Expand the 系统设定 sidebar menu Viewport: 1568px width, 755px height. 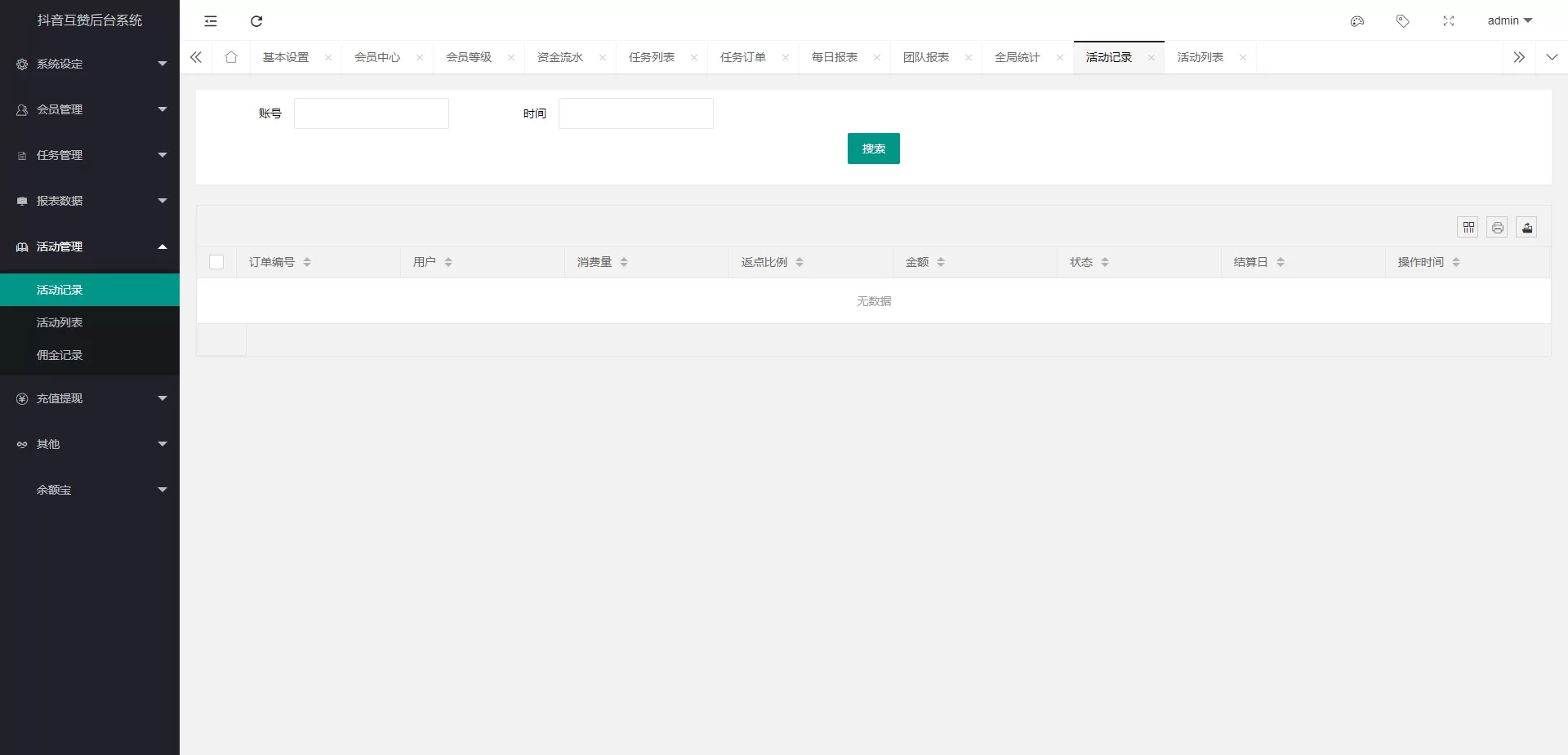(x=90, y=64)
